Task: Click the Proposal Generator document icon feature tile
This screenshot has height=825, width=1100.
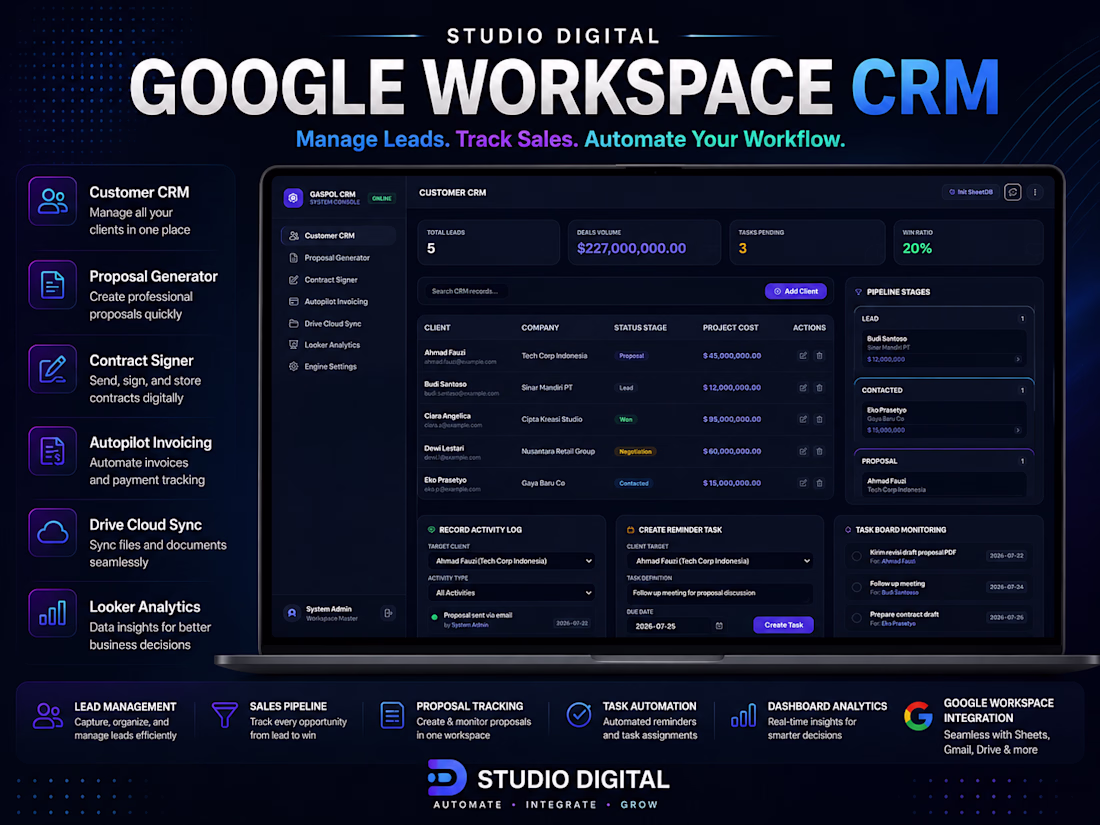Action: 53,285
